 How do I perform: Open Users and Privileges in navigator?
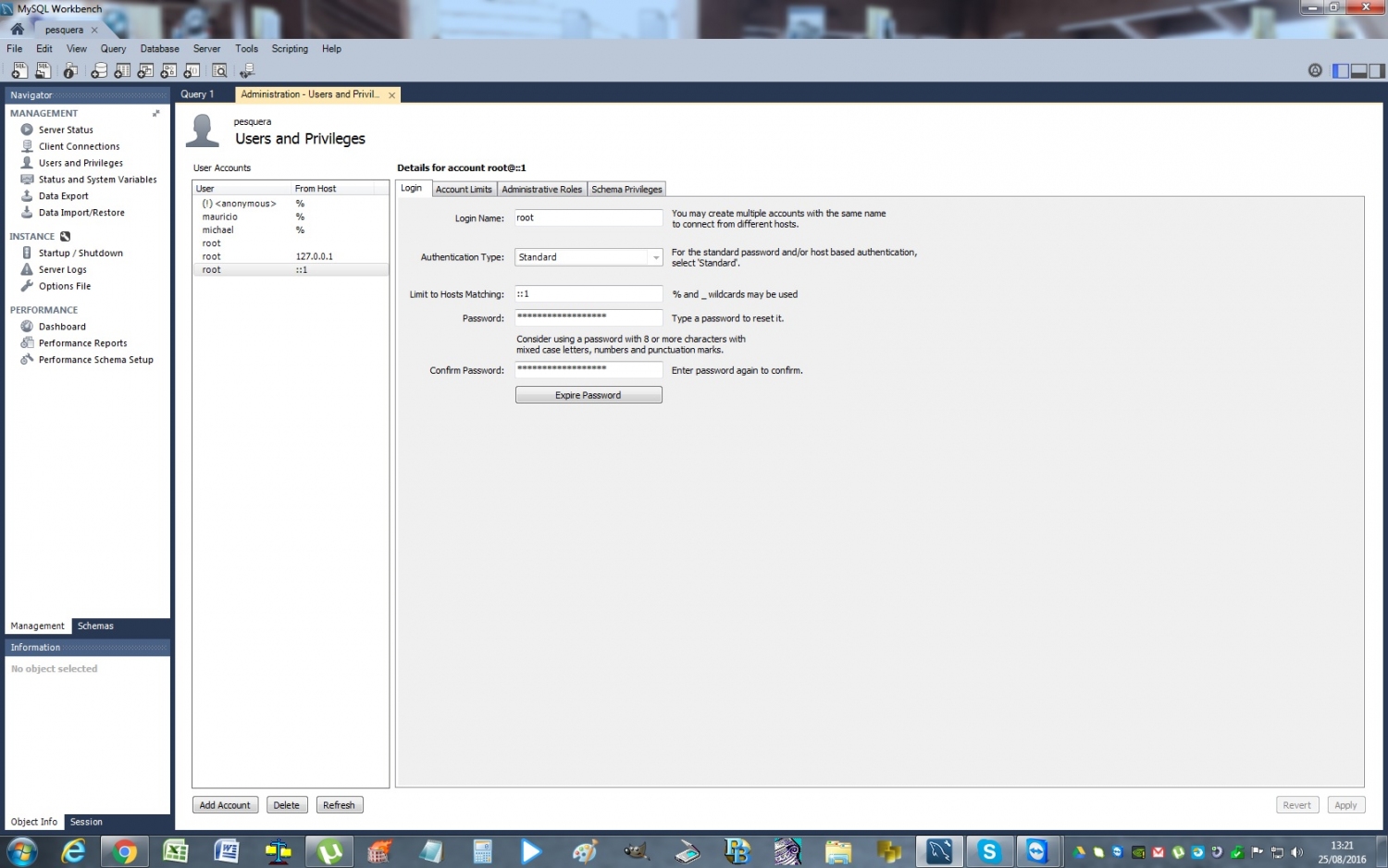81,163
